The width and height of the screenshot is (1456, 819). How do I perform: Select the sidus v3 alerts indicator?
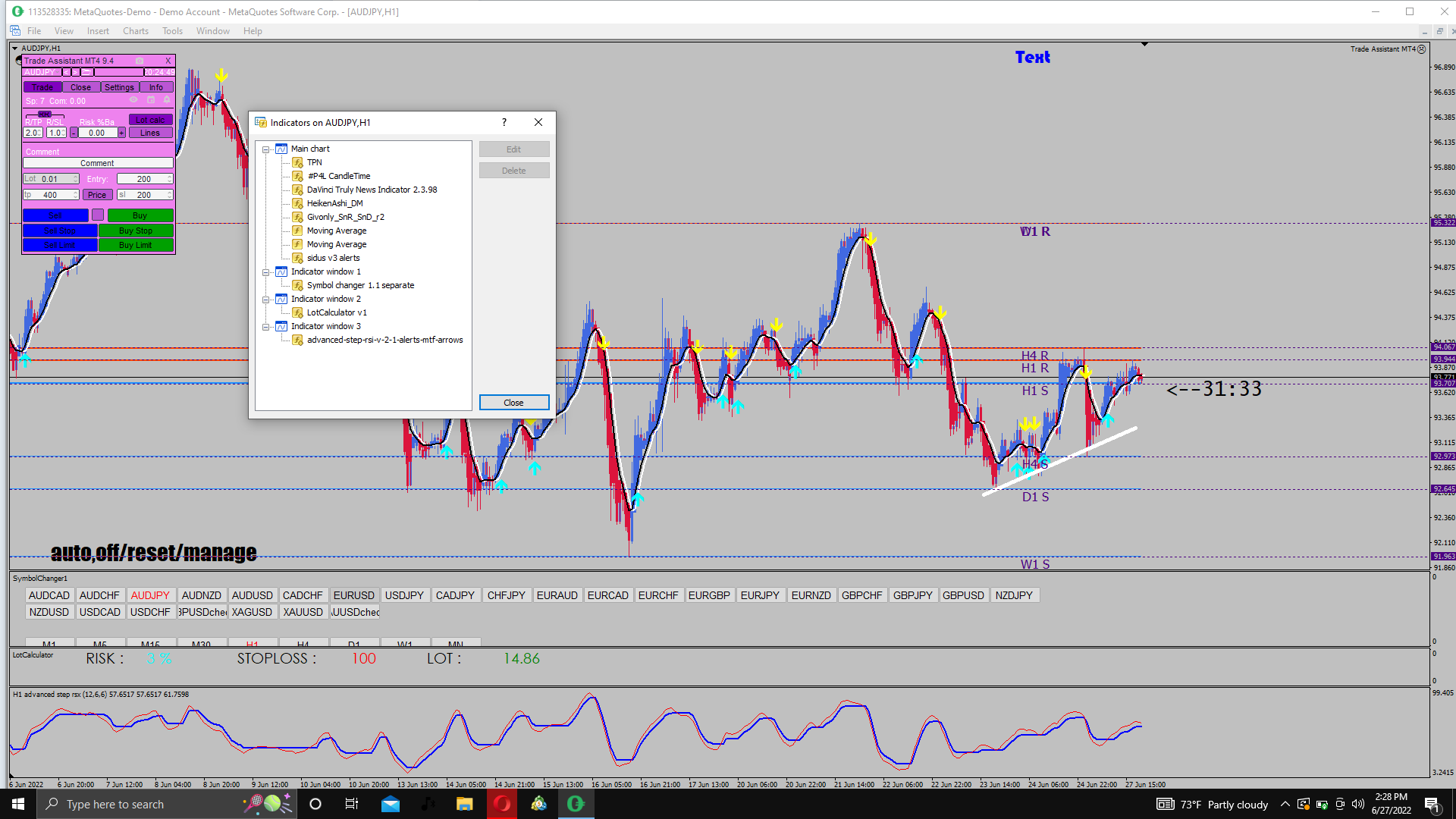[x=333, y=258]
